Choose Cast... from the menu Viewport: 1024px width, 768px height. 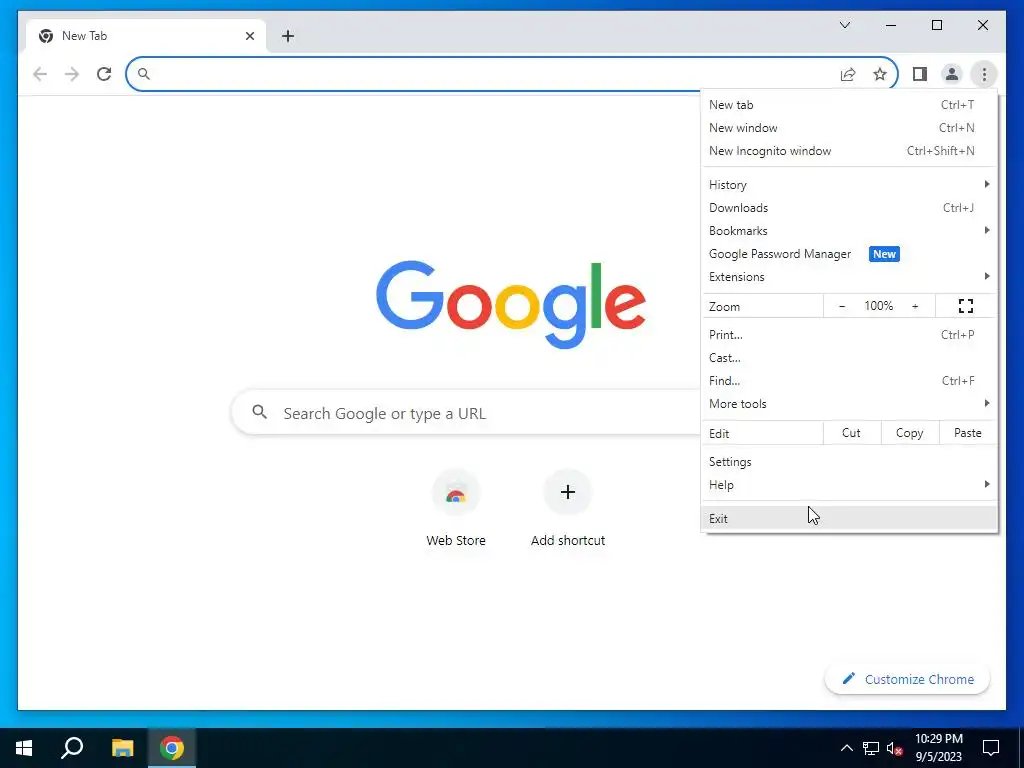pos(849,358)
